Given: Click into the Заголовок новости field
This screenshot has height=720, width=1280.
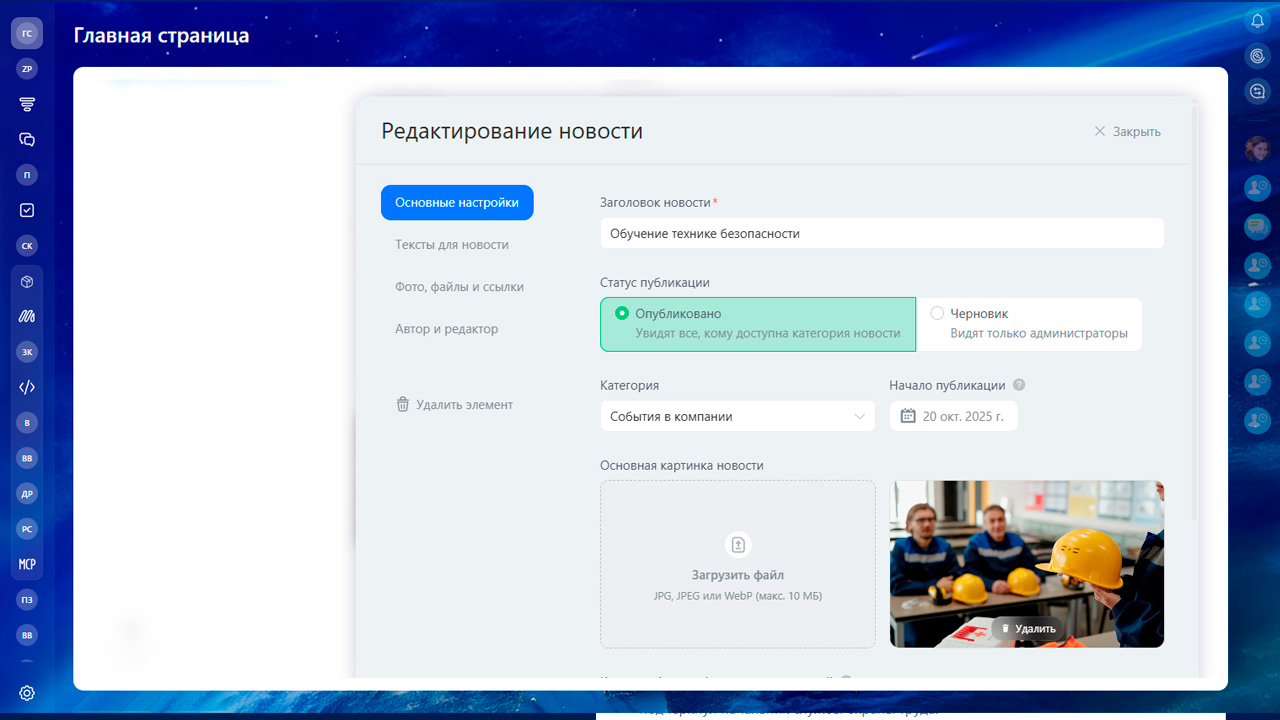Looking at the screenshot, I should click(x=882, y=233).
